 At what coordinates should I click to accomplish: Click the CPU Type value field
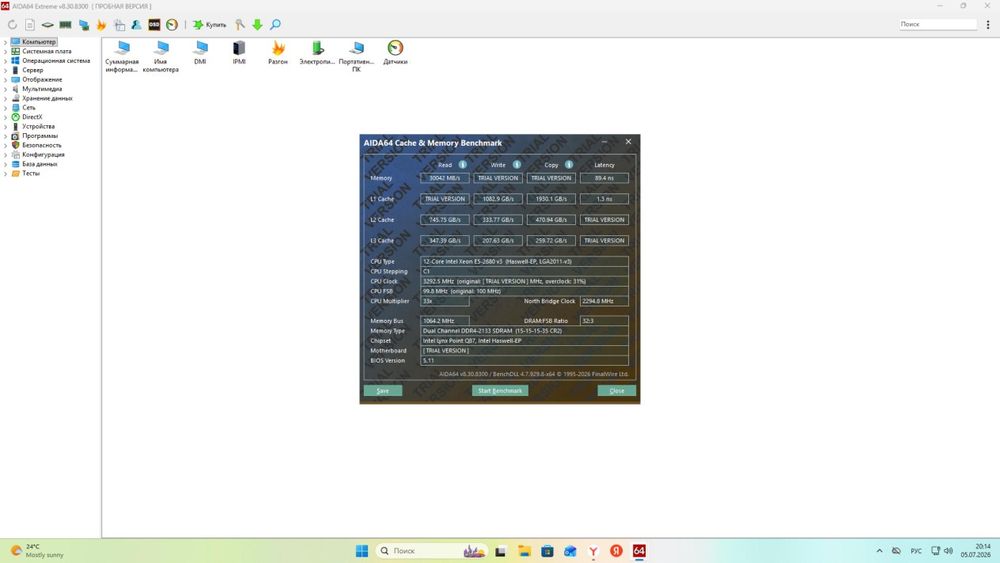(524, 261)
